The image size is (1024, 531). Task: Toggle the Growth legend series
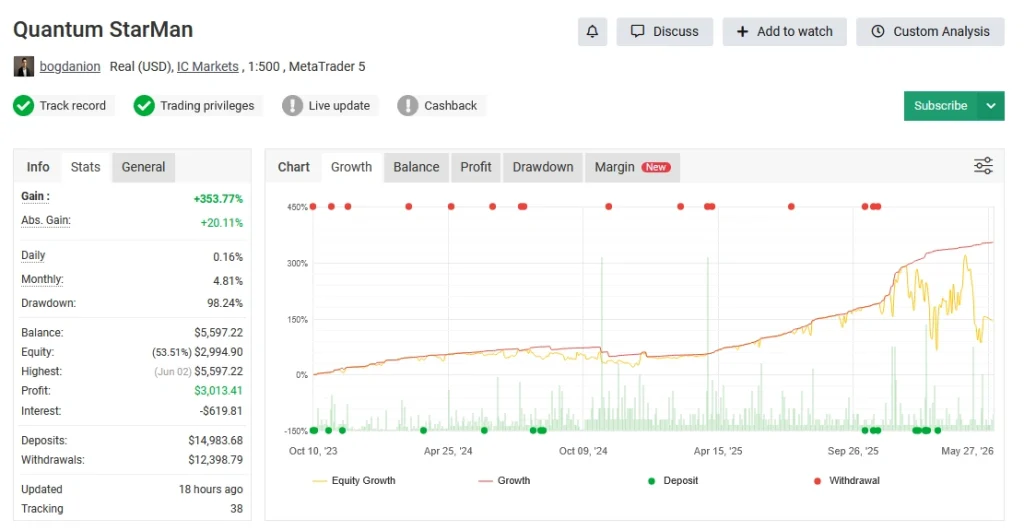[504, 481]
